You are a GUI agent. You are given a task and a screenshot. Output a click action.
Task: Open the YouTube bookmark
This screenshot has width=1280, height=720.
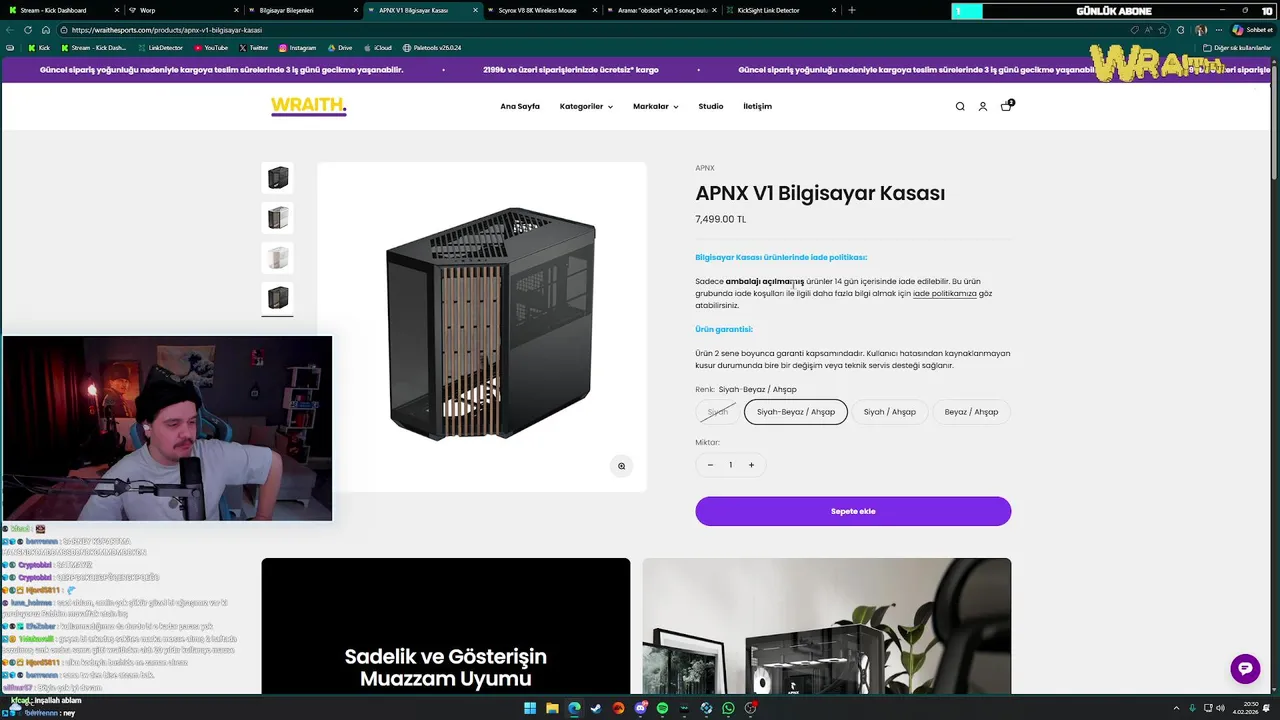[211, 48]
